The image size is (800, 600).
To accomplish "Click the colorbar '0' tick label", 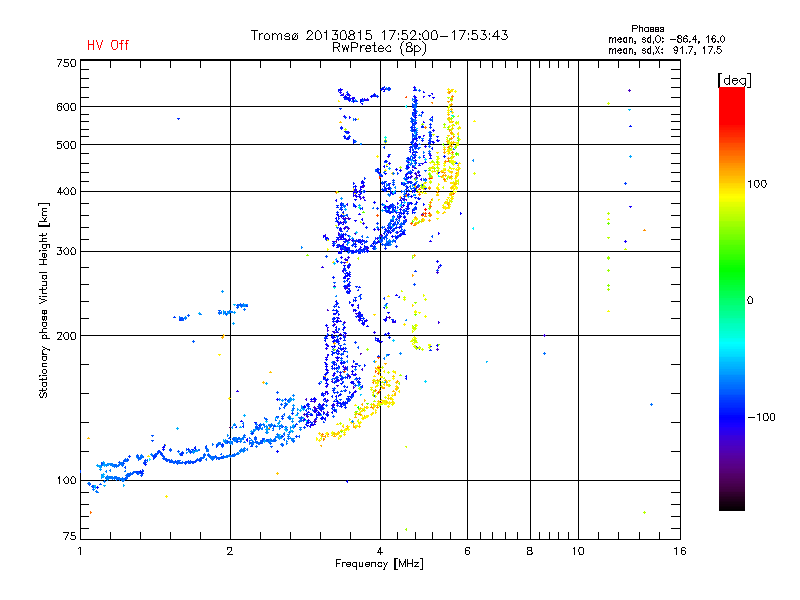I will pos(750,301).
